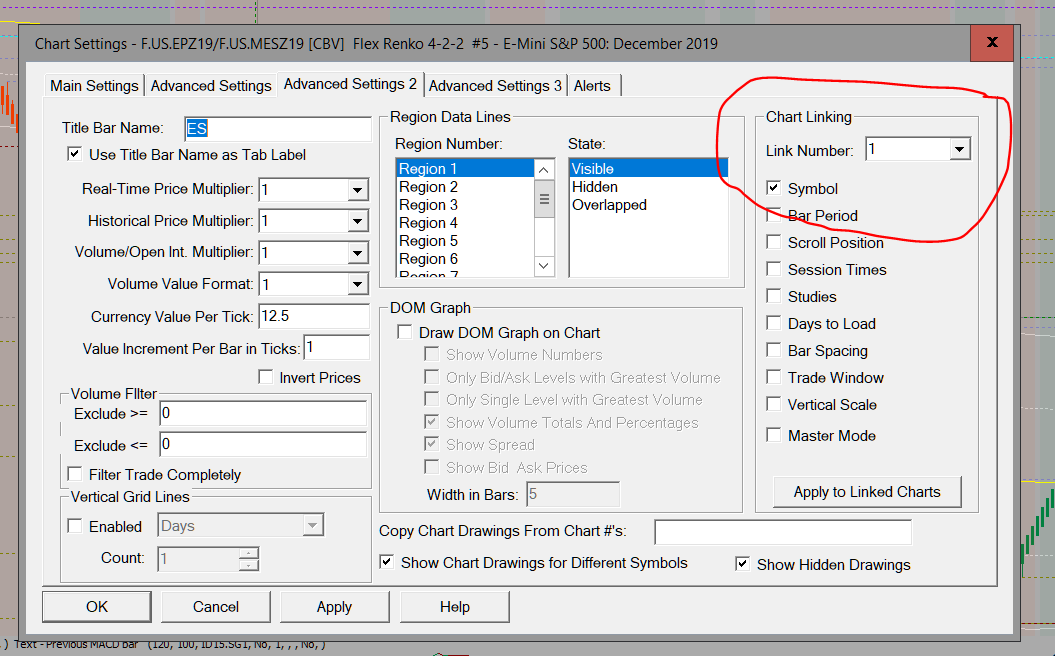Click Copy Chart Drawings From Chart #'s field

click(783, 532)
